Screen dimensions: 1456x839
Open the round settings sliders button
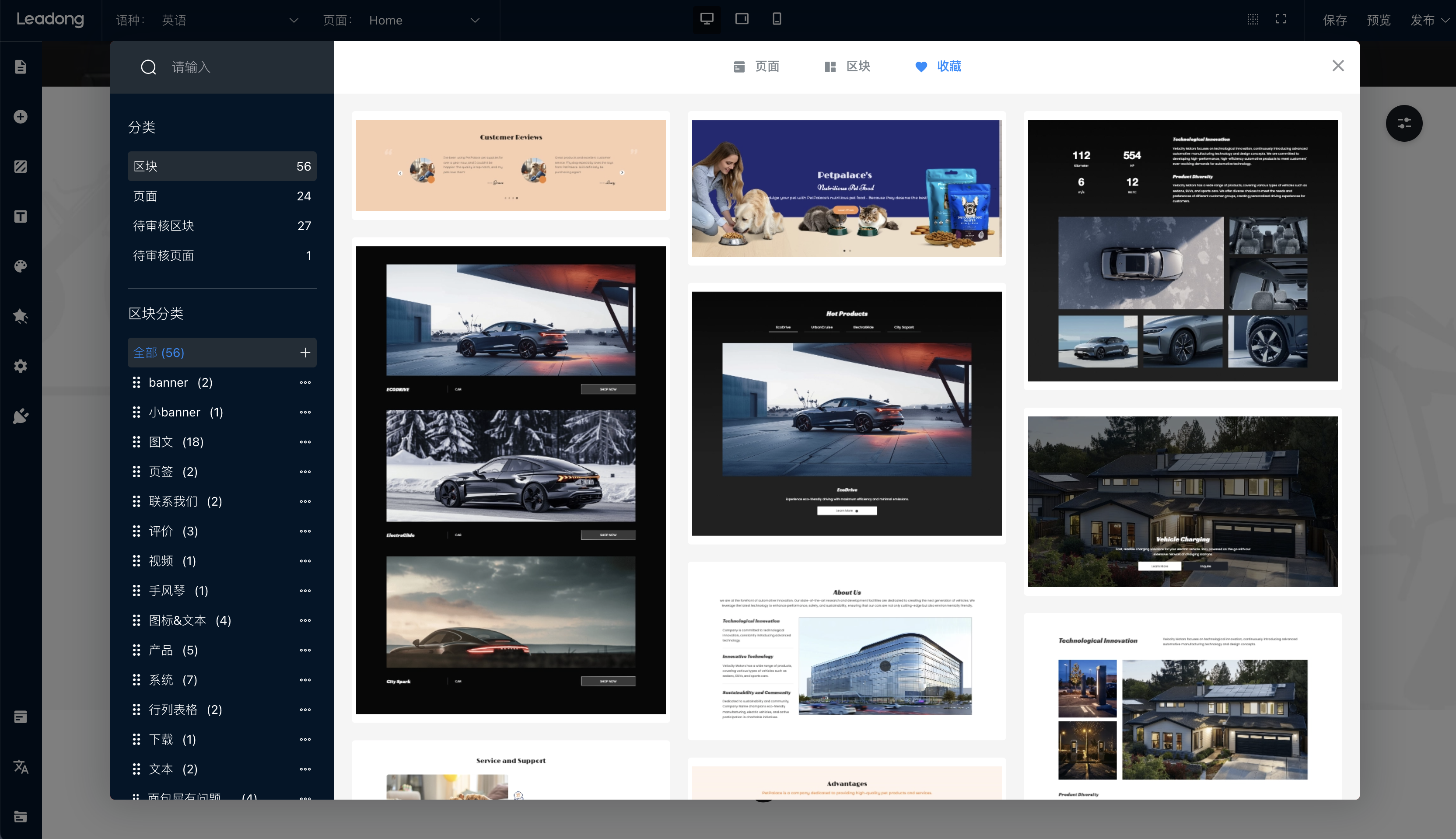click(1403, 123)
